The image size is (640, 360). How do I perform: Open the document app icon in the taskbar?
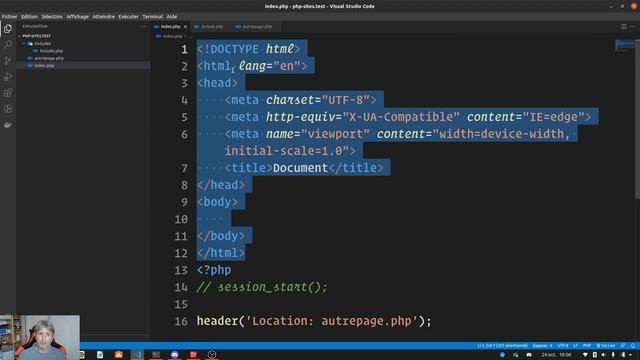(x=100, y=355)
